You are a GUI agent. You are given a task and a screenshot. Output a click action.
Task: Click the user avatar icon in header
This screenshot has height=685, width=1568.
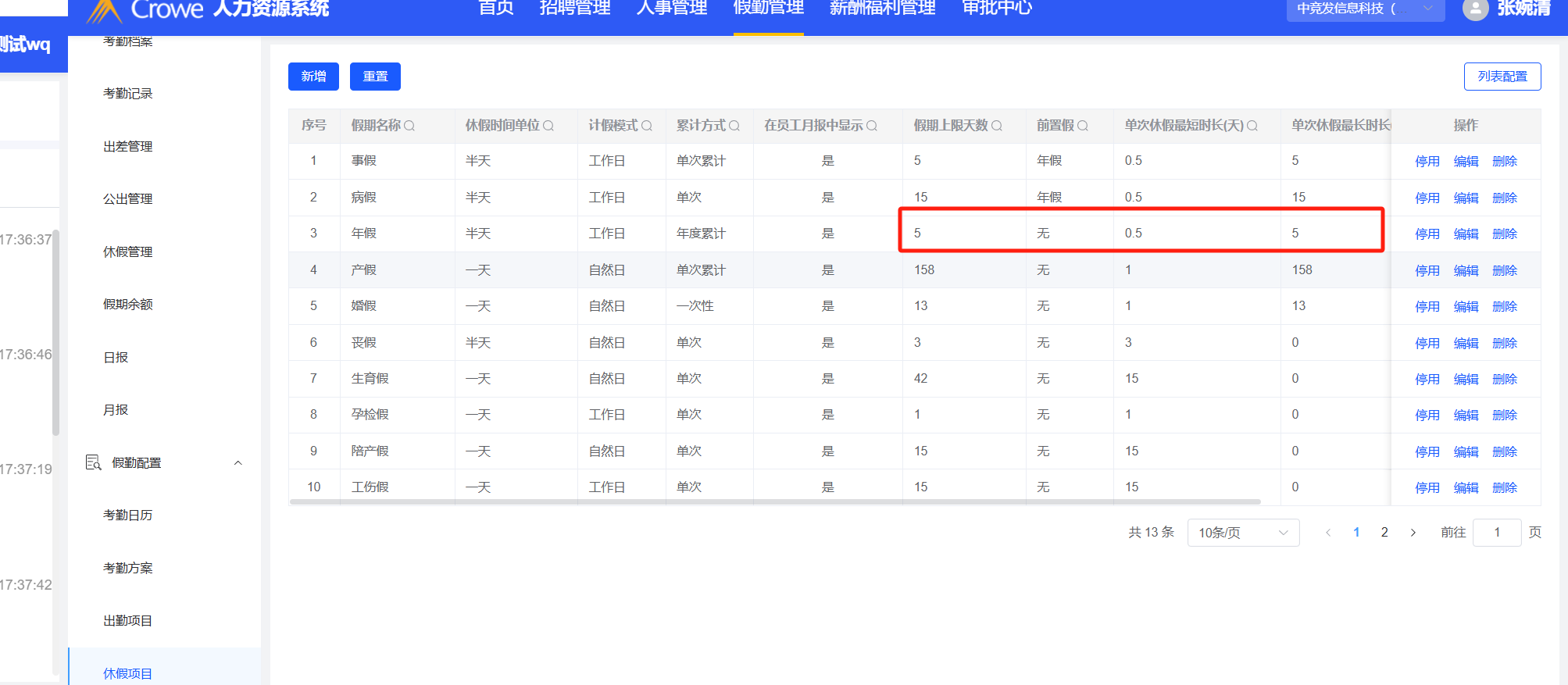(x=1474, y=9)
